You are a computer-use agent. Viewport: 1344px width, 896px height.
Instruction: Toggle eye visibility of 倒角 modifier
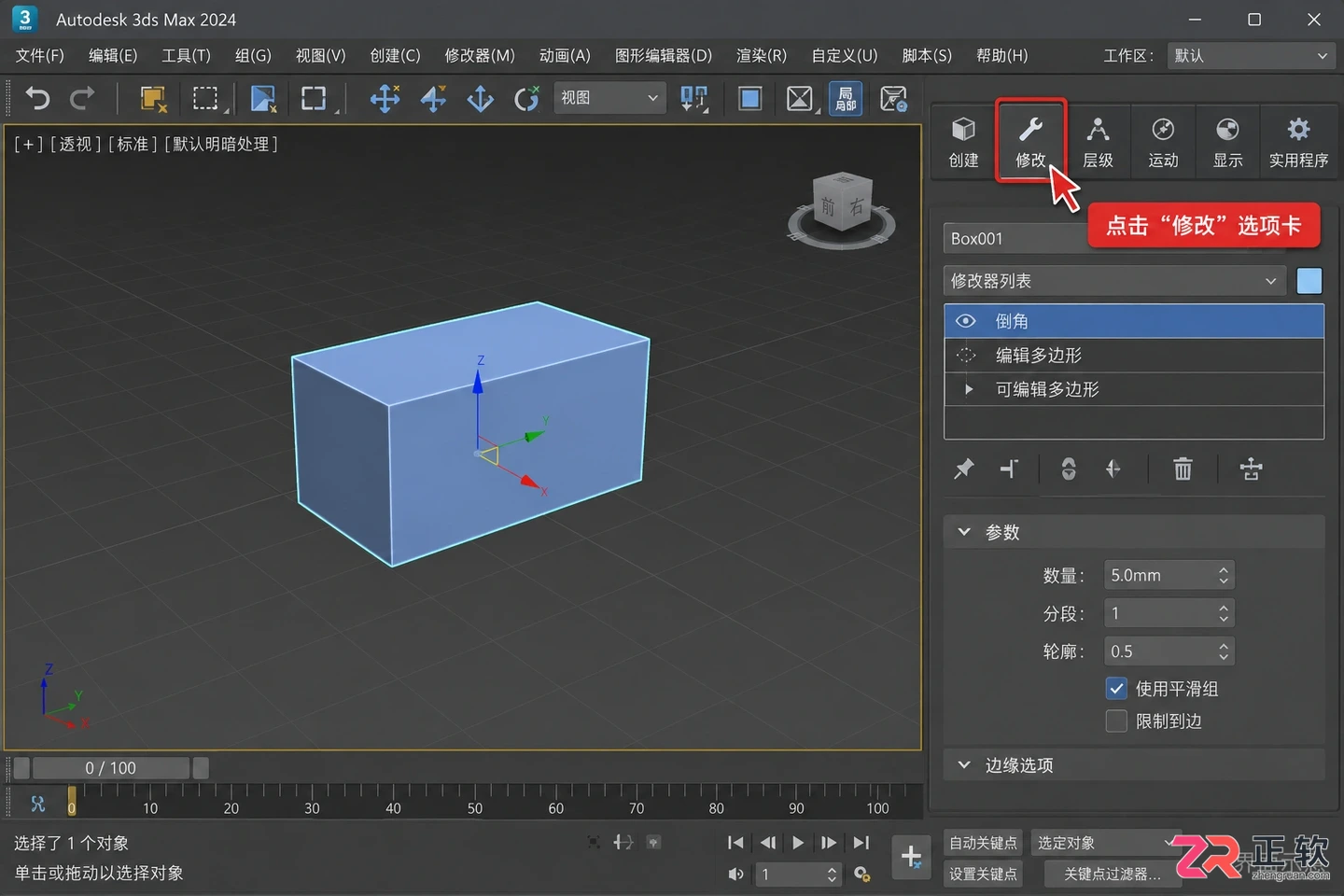click(966, 321)
